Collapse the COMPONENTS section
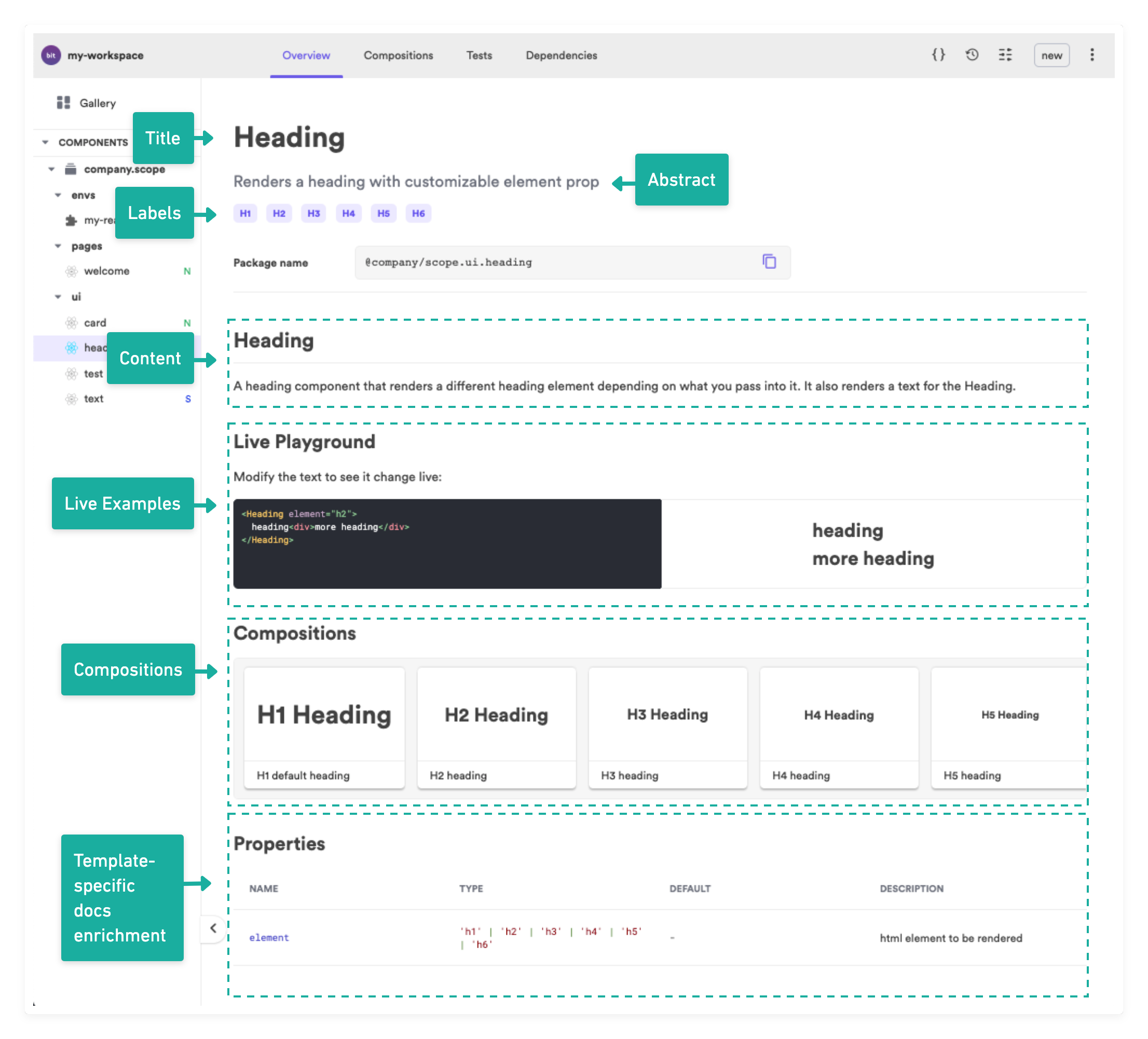Image resolution: width=1148 pixels, height=1039 pixels. click(46, 142)
